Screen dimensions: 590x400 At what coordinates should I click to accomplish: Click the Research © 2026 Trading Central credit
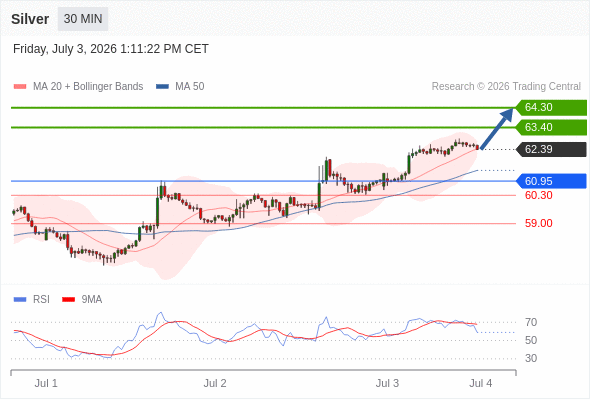point(506,87)
